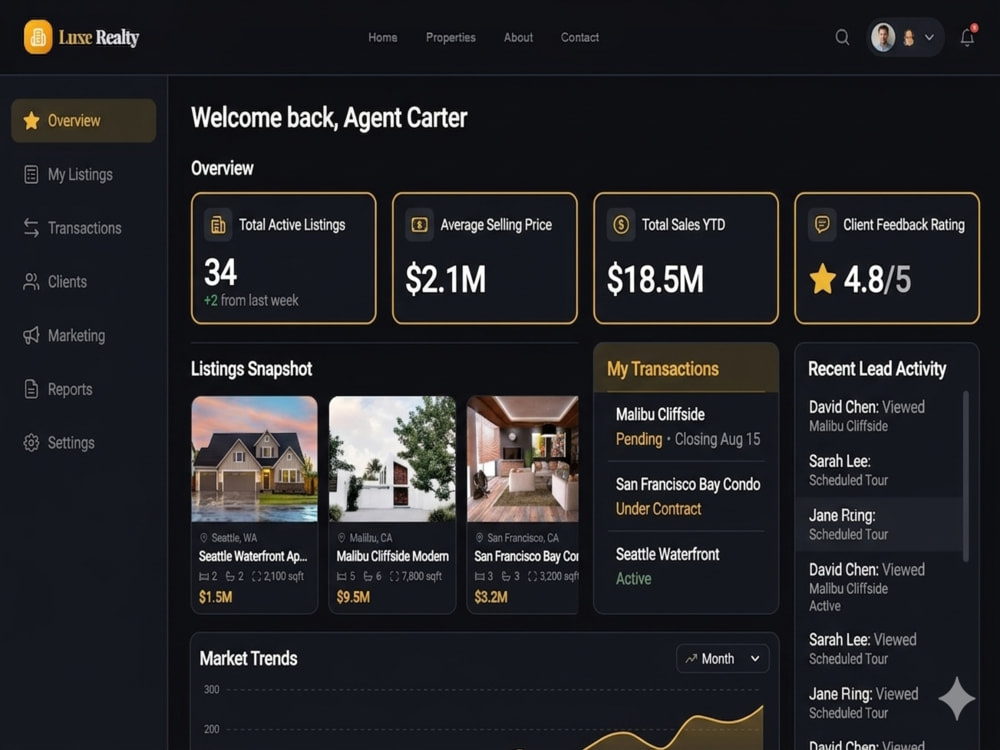Open the Seattle Waterfront transaction
Screen dimensions: 1000x750
[x=686, y=566]
